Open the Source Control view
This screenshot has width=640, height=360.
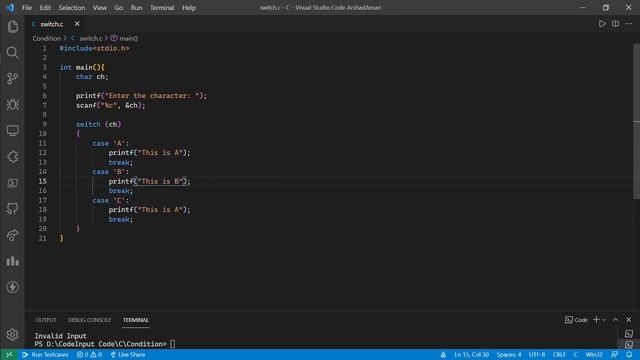(12, 79)
